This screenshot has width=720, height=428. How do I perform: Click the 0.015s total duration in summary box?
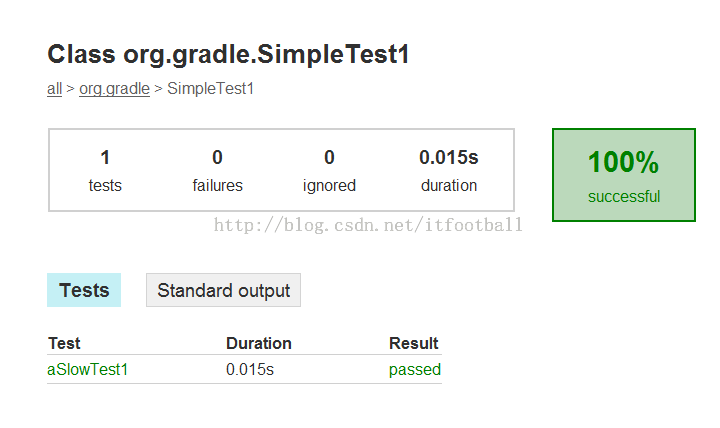[x=448, y=157]
